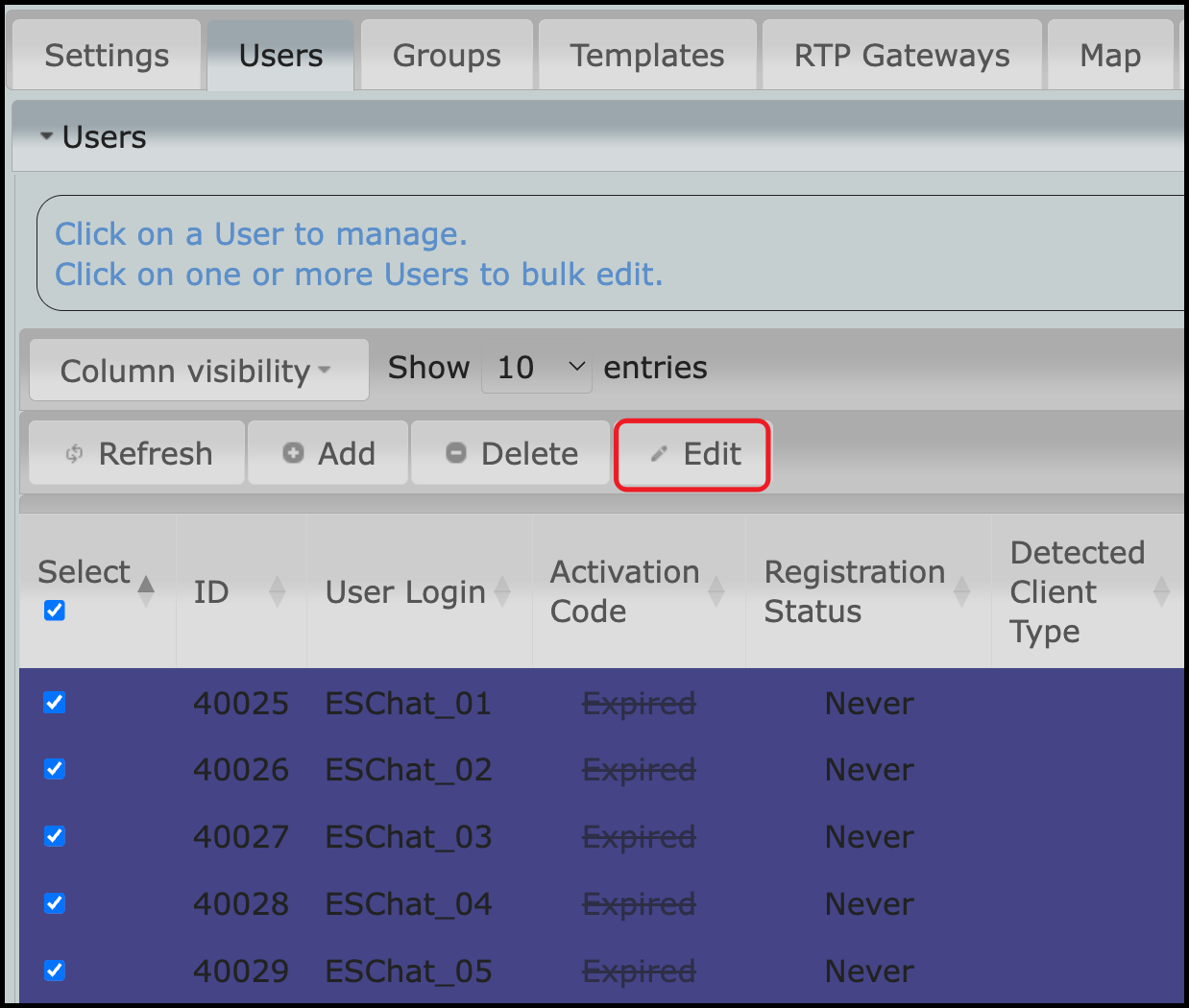Click the Edit button with pencil icon
1189x1008 pixels.
(692, 454)
